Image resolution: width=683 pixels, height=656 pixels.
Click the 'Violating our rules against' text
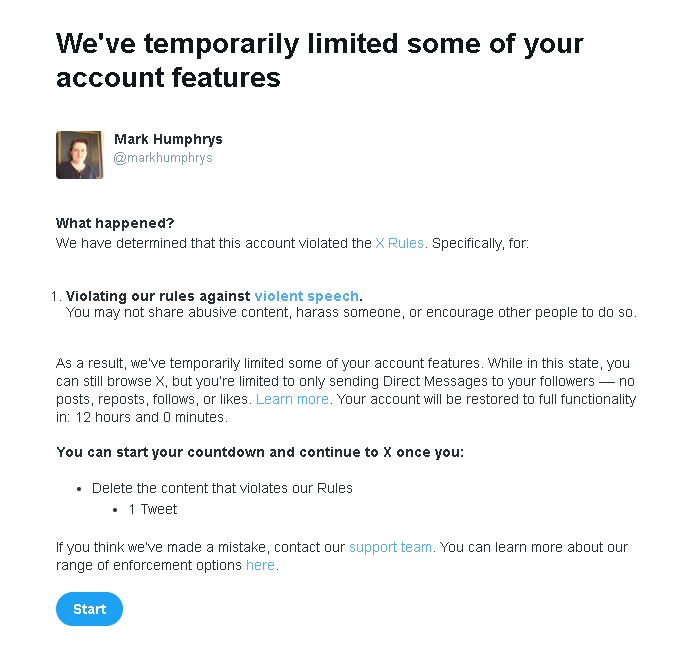click(159, 296)
